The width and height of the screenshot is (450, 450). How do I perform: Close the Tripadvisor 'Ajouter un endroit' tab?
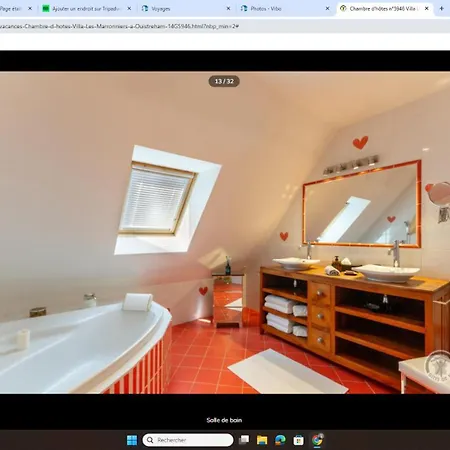point(129,9)
